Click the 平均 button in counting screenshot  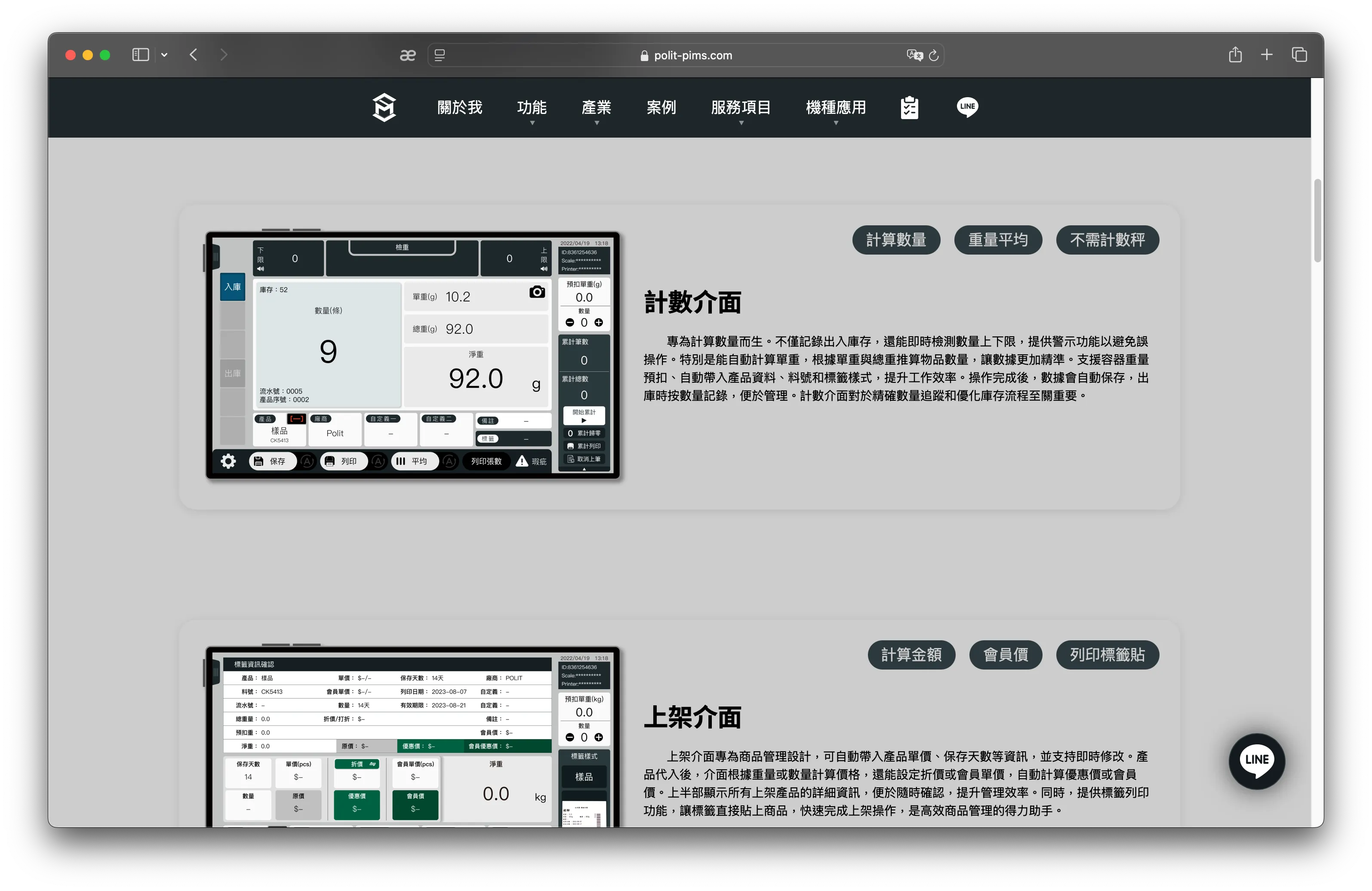tap(415, 461)
